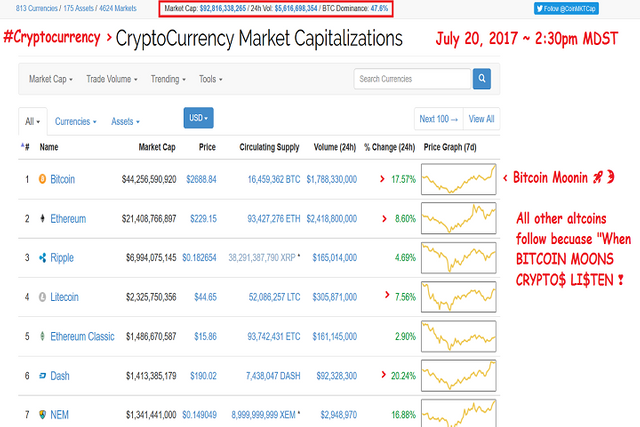
Task: Open Ethereum Classic 7-day price graph
Action: coord(459,336)
